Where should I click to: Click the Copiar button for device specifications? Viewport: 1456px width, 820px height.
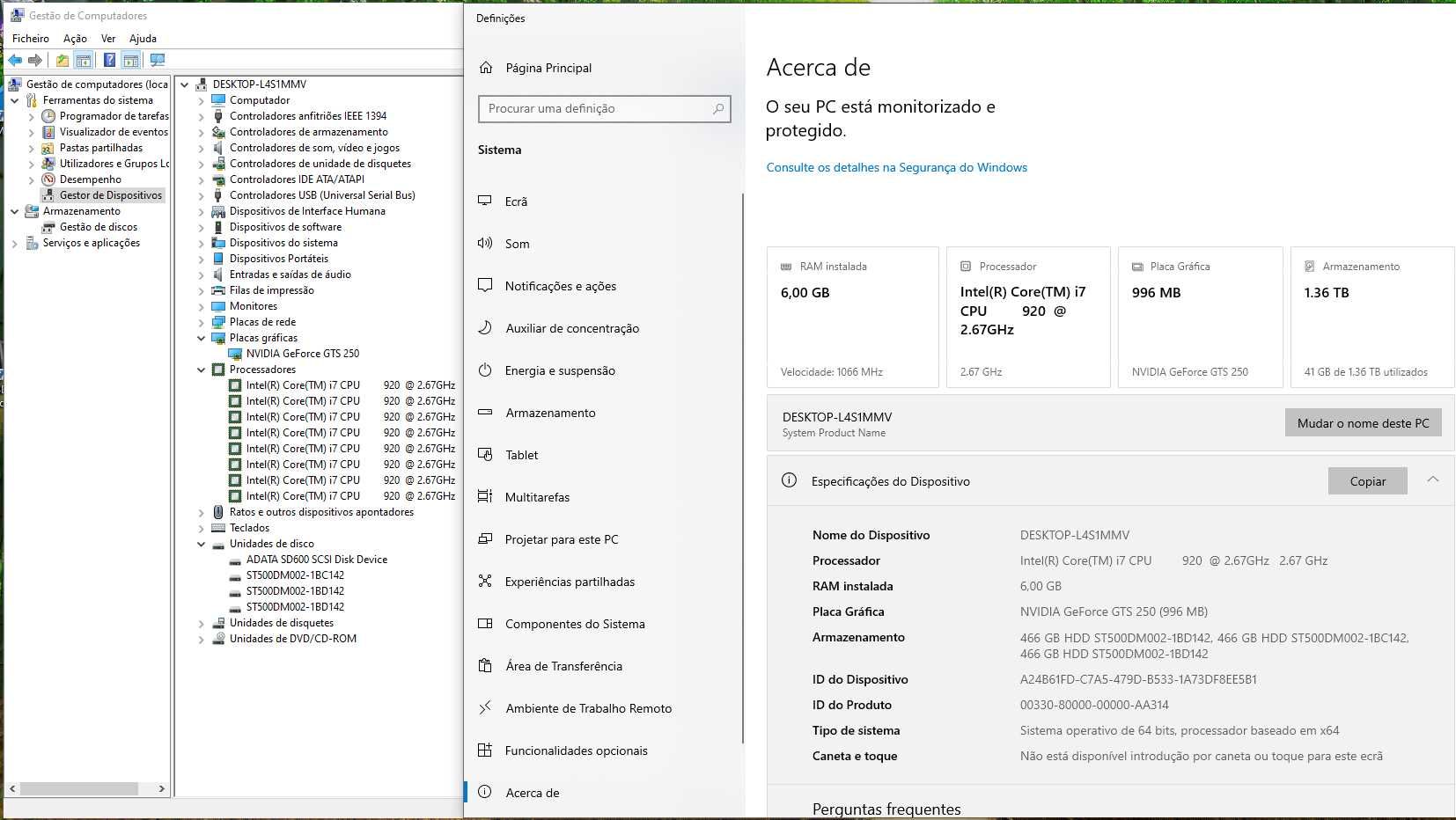(1367, 481)
